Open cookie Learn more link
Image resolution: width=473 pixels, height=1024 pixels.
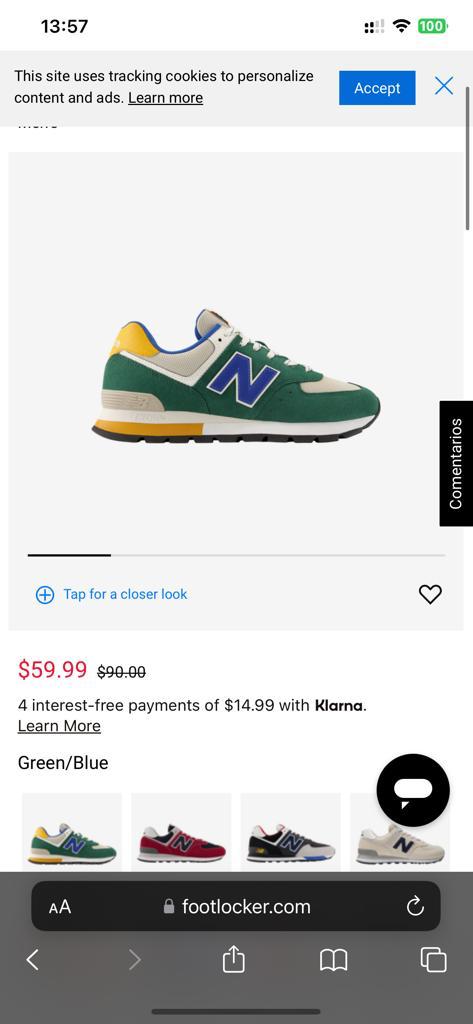(165, 98)
